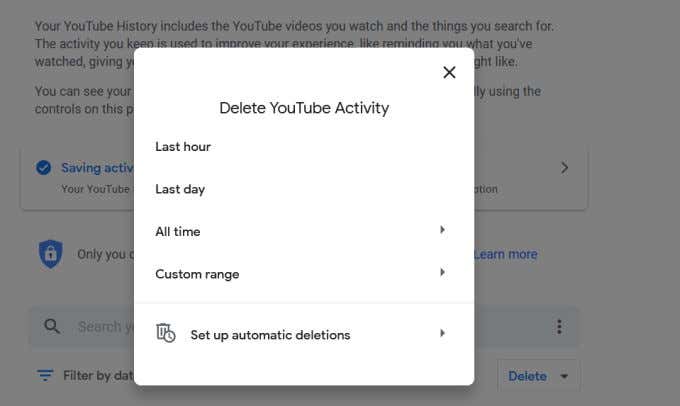Choose Last day deletion option
The height and width of the screenshot is (406, 680).
(180, 189)
